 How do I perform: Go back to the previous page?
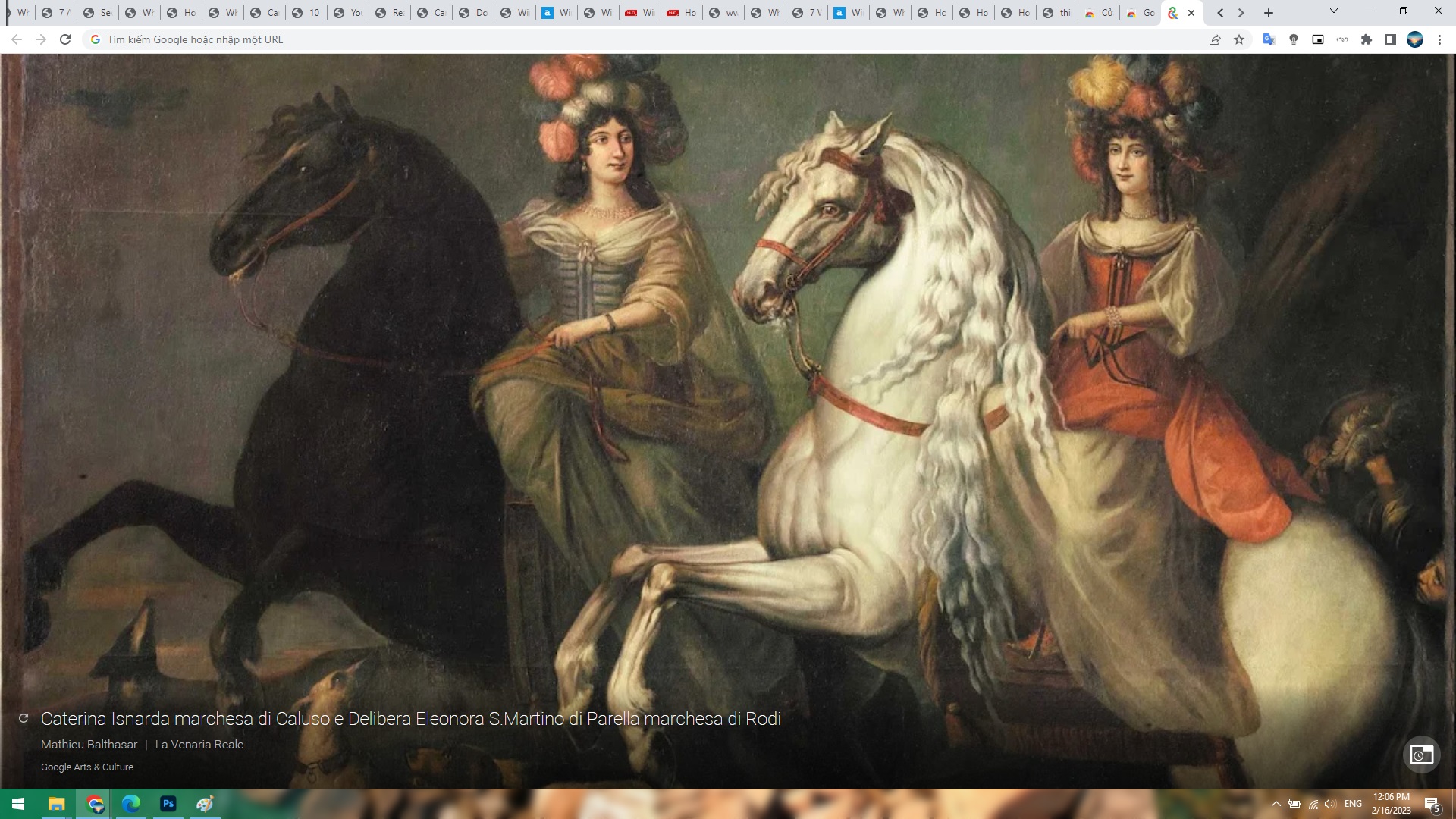point(17,39)
